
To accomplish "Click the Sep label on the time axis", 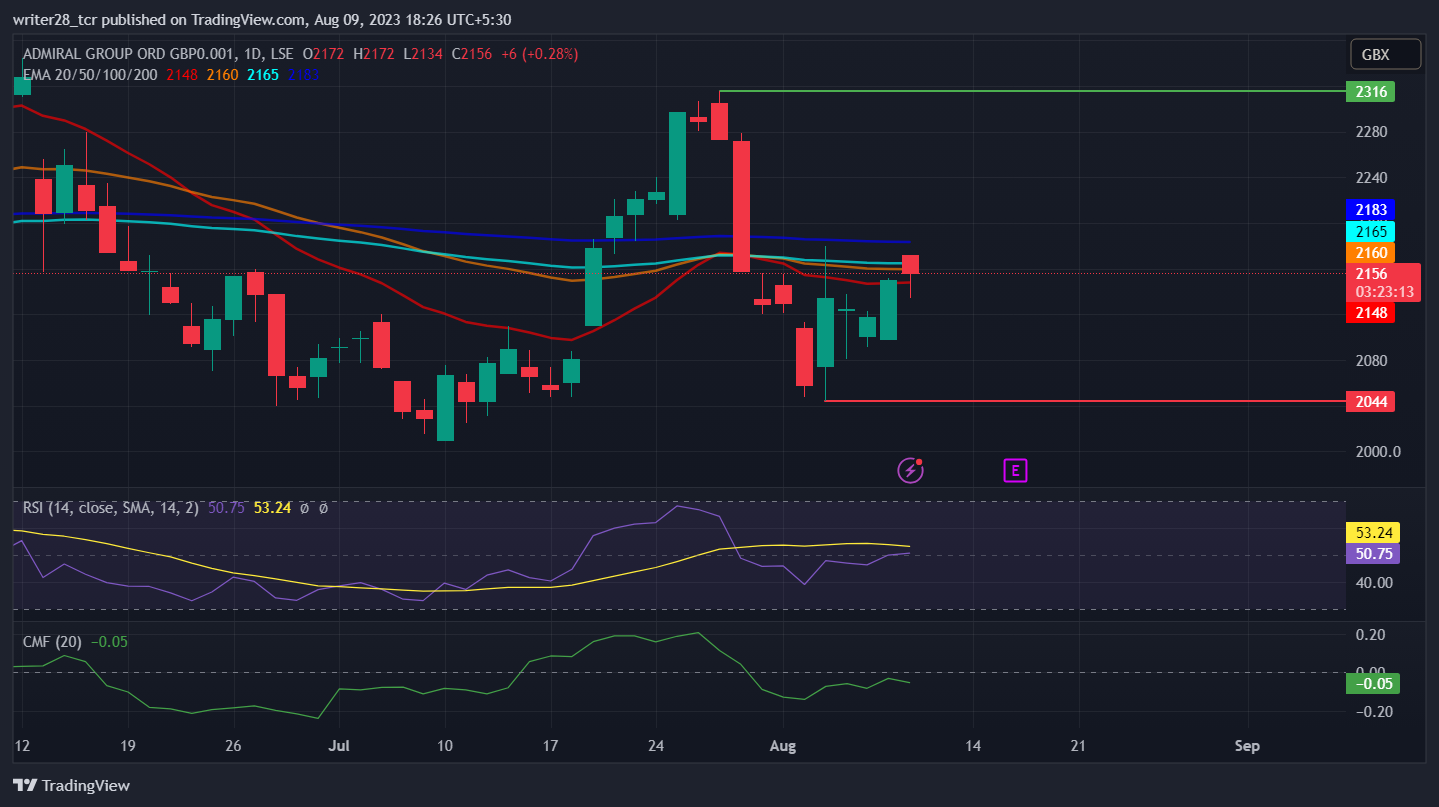I will [x=1247, y=745].
